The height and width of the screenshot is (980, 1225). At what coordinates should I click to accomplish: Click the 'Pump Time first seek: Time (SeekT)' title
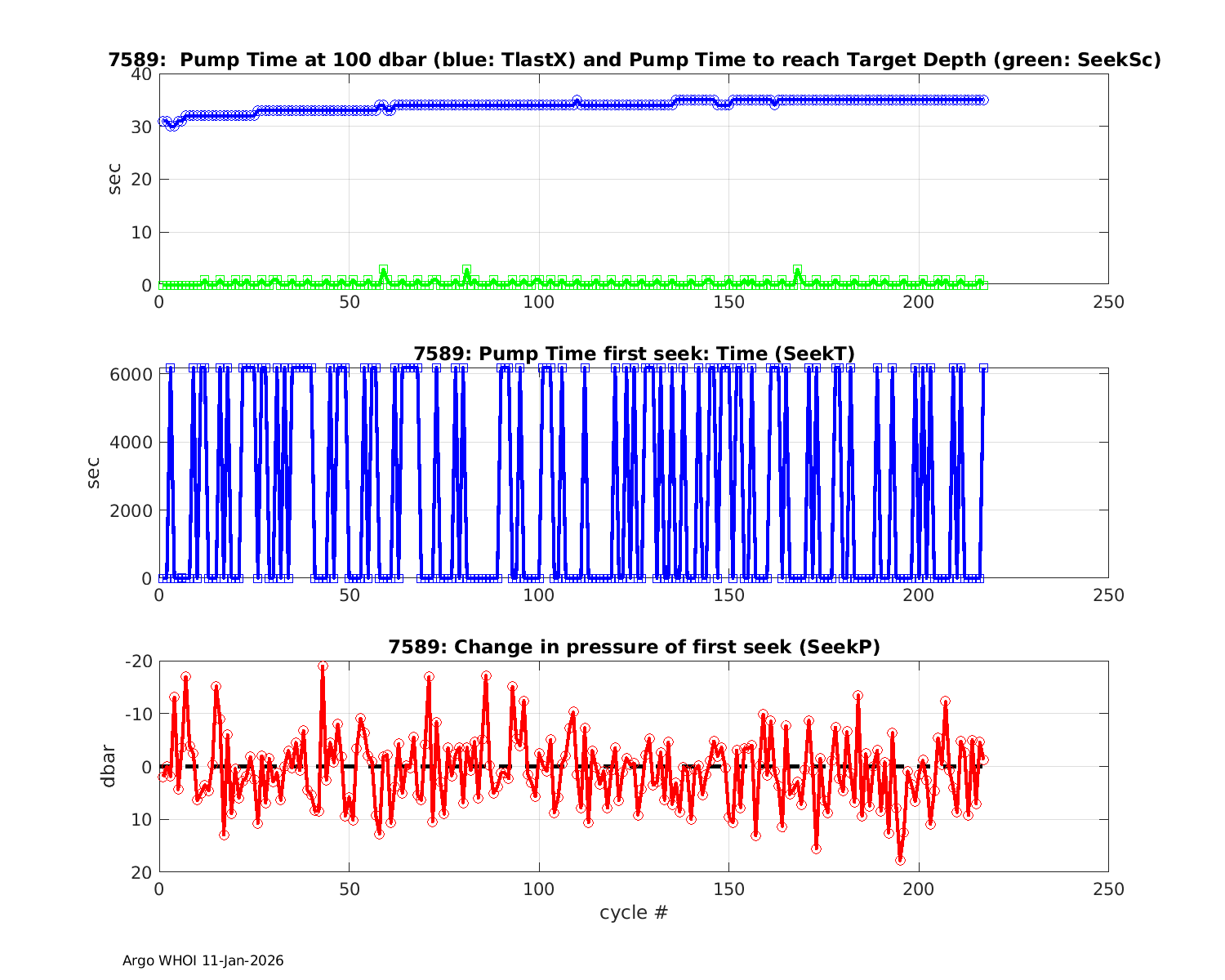634,354
